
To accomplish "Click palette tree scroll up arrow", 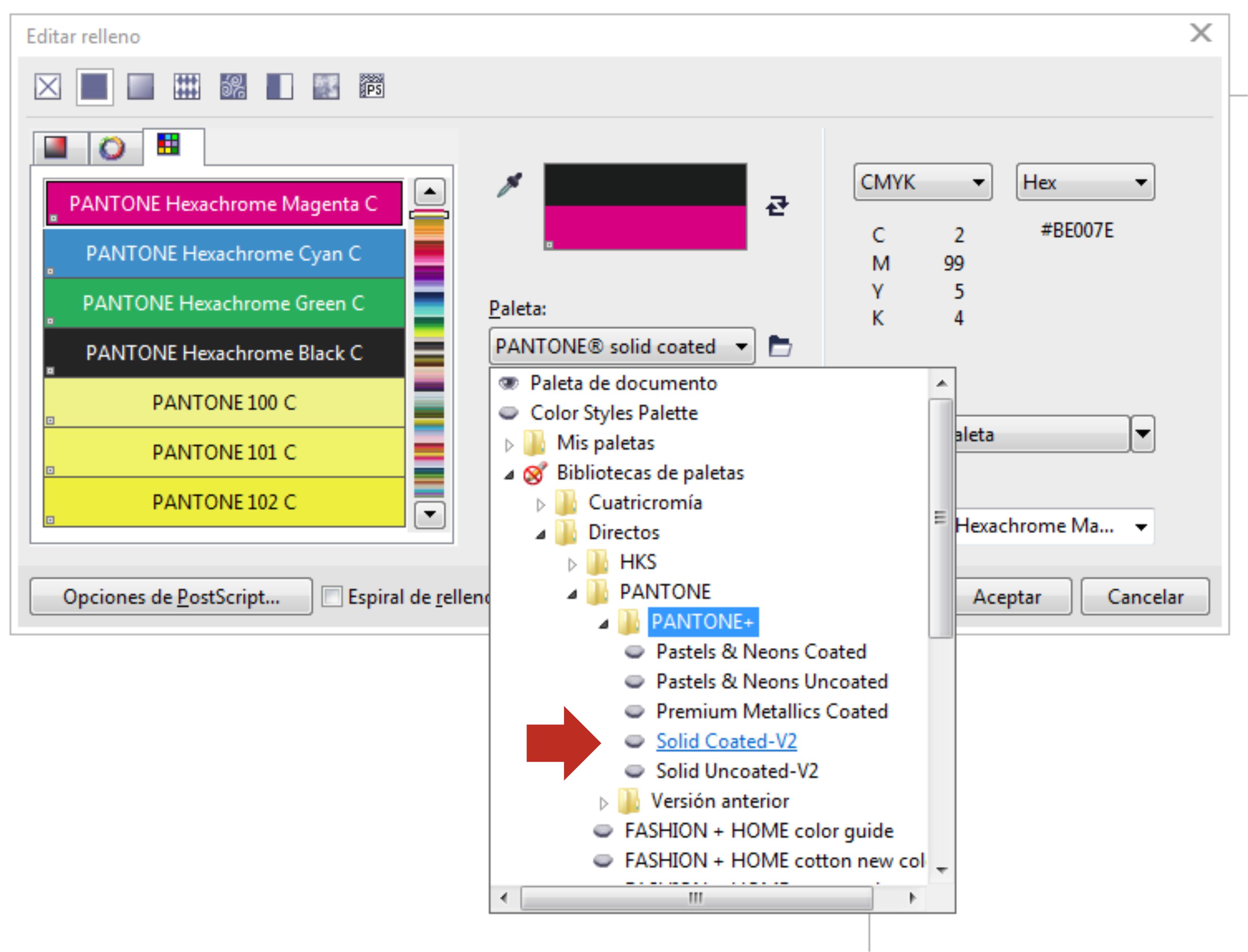I will tap(942, 384).
